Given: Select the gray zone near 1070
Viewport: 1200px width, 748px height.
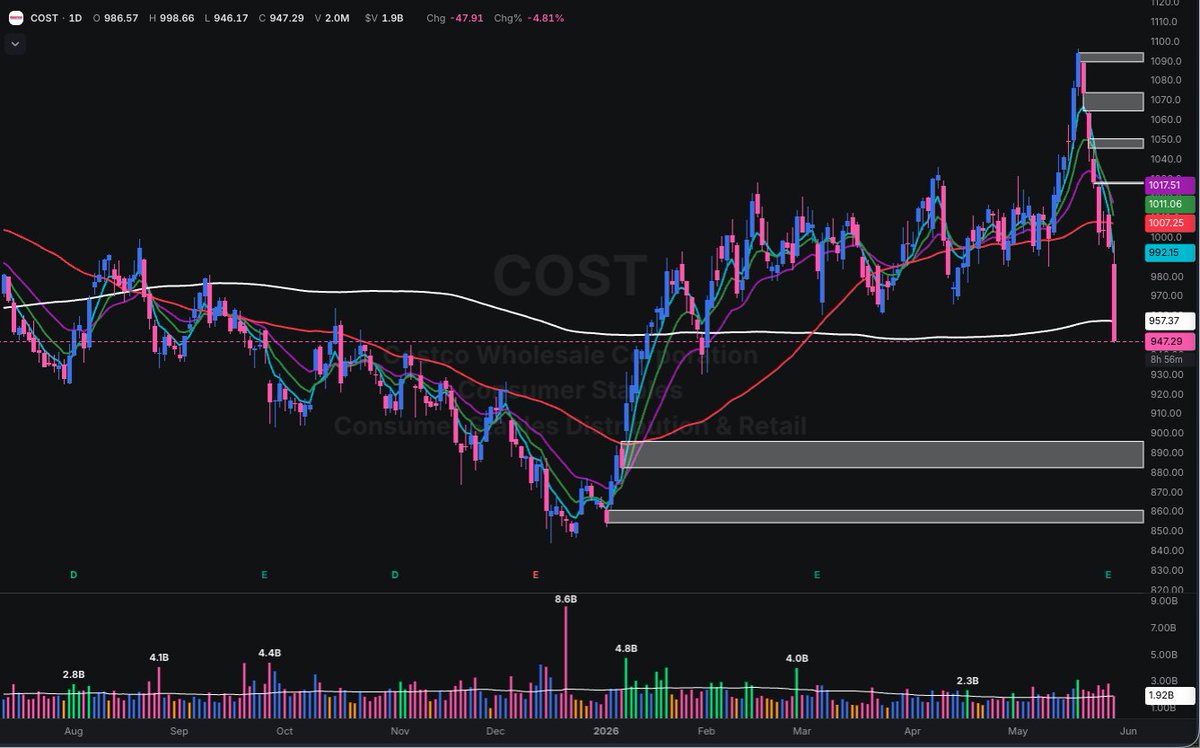Looking at the screenshot, I should (x=1113, y=101).
